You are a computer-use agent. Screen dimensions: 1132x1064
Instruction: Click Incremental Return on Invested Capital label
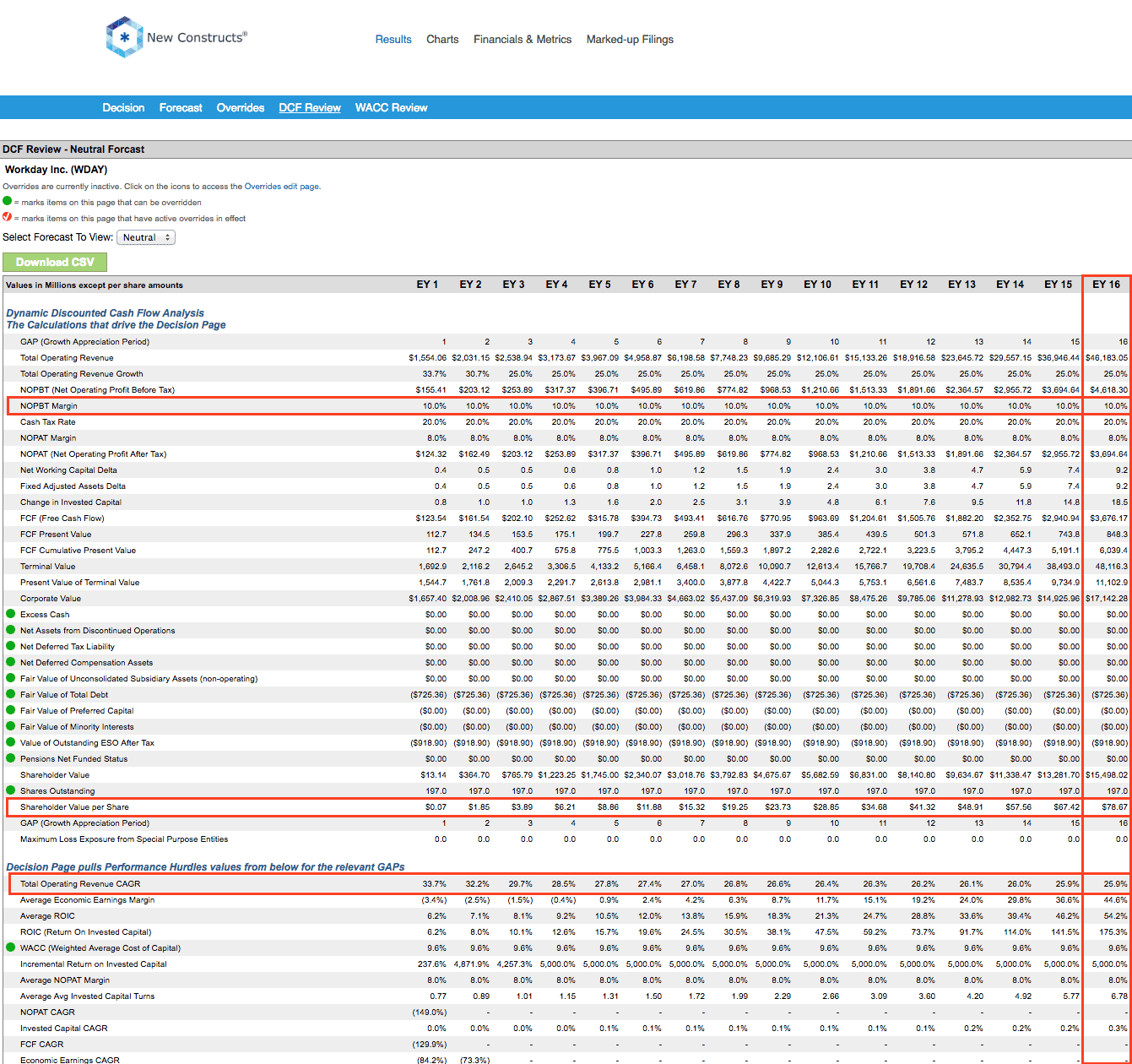(94, 964)
